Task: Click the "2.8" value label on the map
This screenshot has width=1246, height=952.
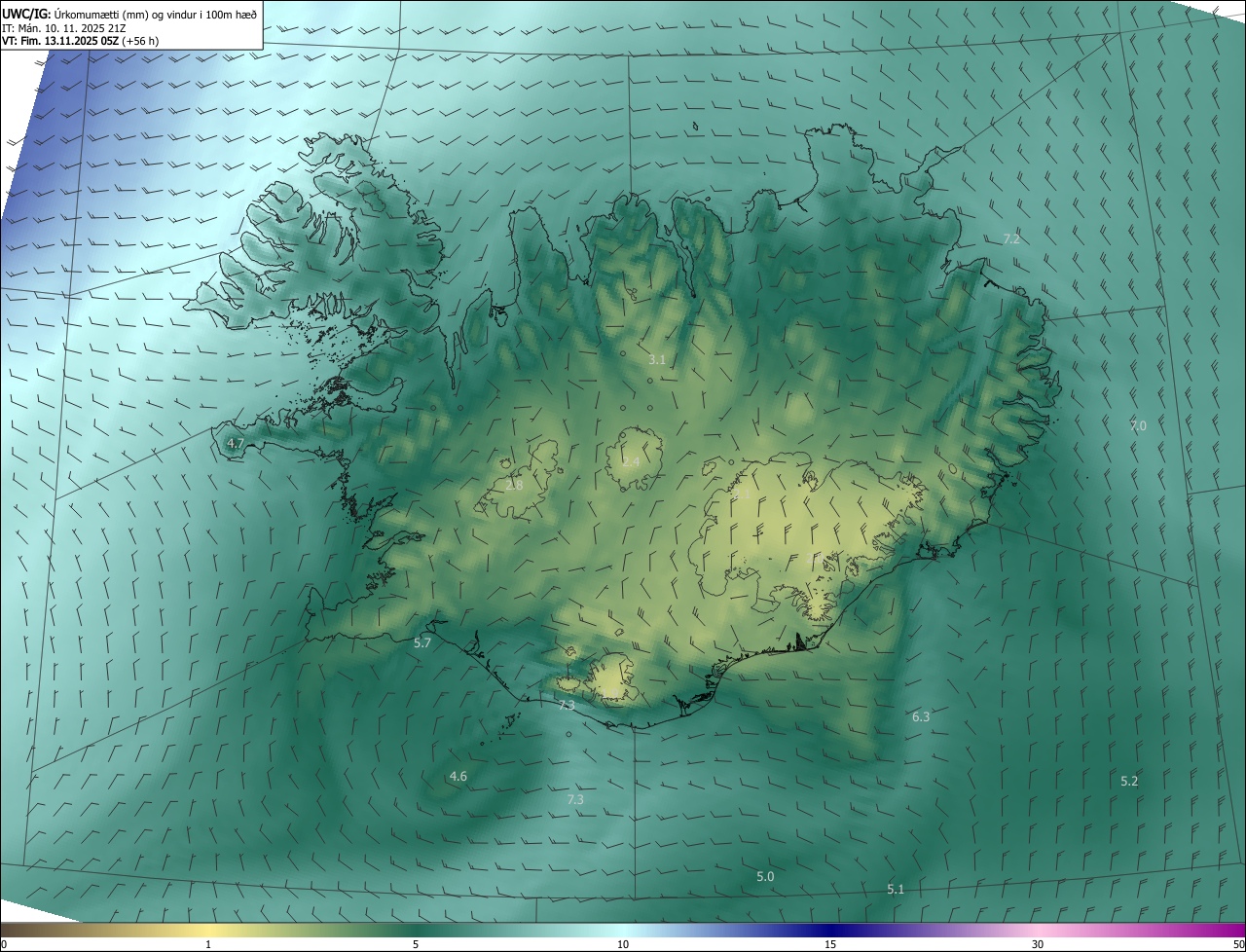Action: click(514, 484)
